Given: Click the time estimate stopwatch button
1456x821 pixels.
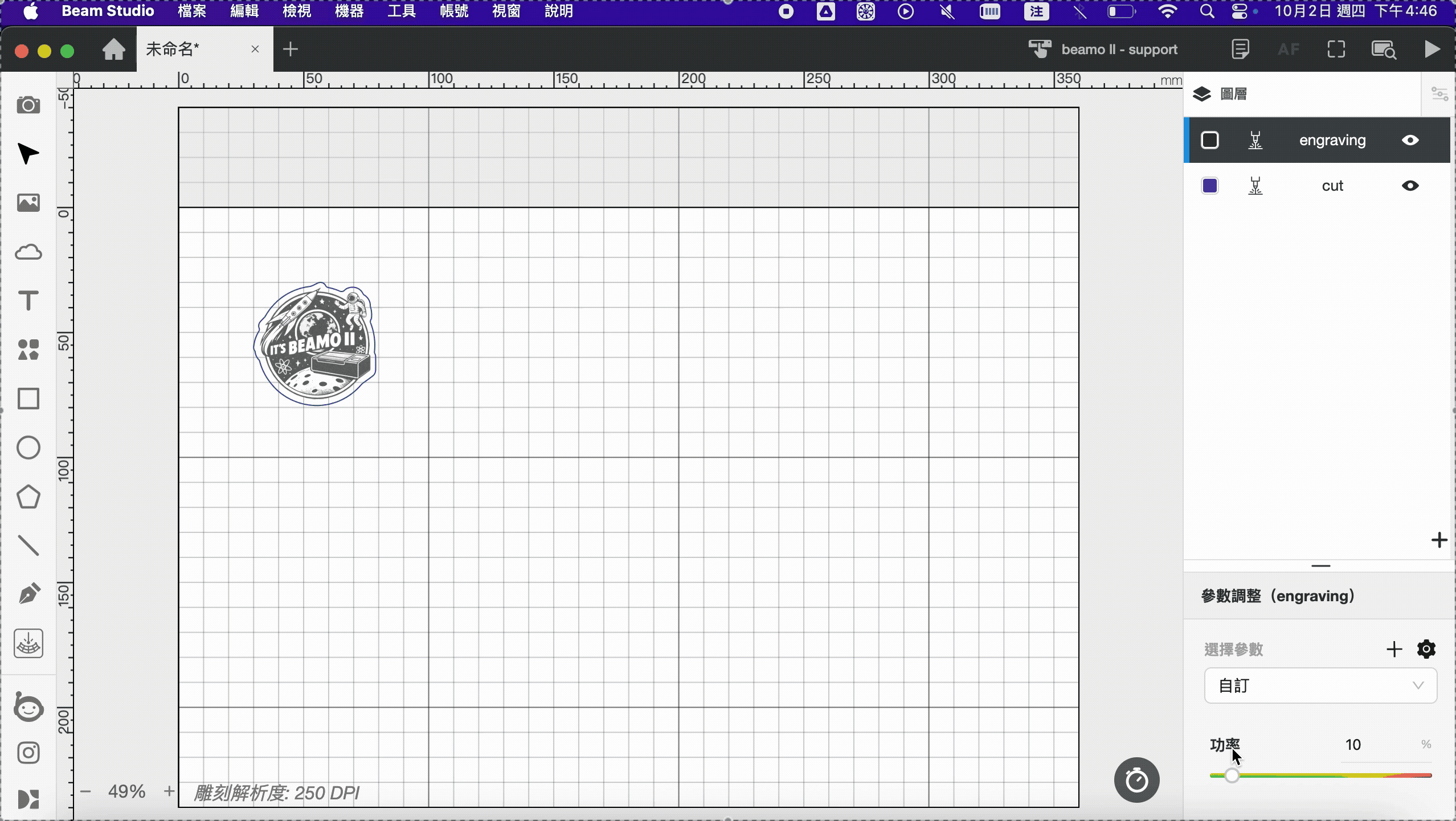Looking at the screenshot, I should click(x=1136, y=780).
